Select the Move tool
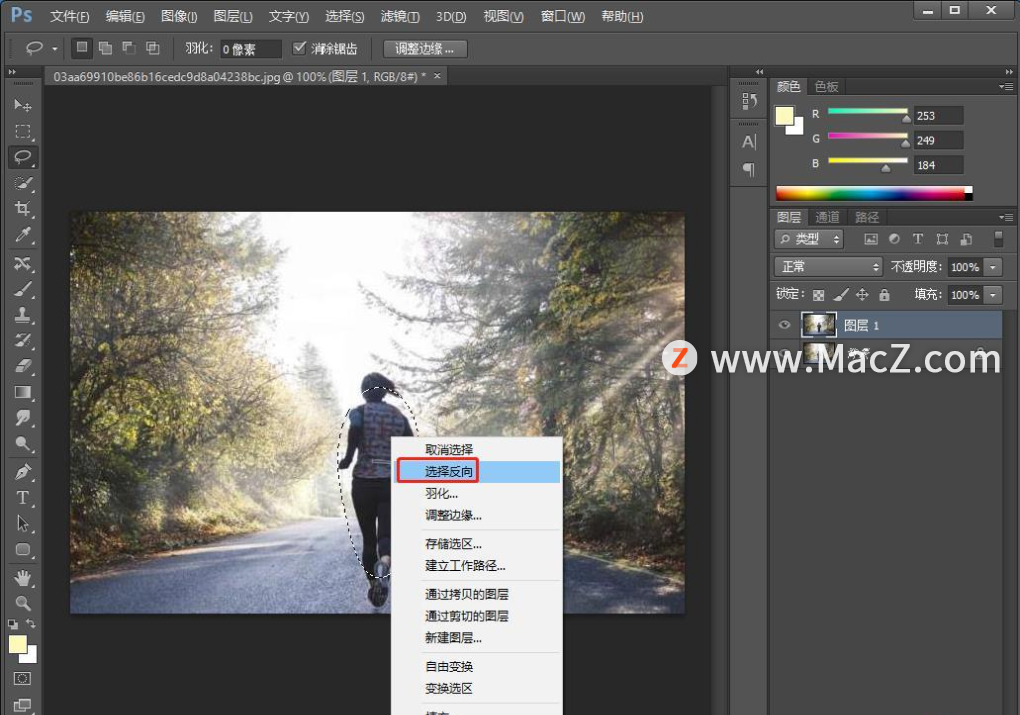The image size is (1020, 715). point(23,105)
